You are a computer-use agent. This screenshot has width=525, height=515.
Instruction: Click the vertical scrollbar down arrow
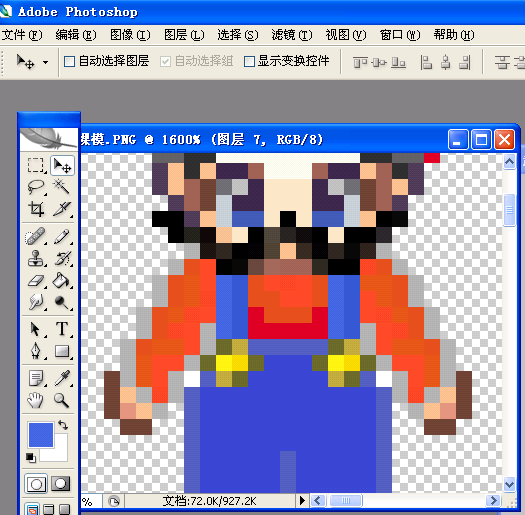pos(509,485)
